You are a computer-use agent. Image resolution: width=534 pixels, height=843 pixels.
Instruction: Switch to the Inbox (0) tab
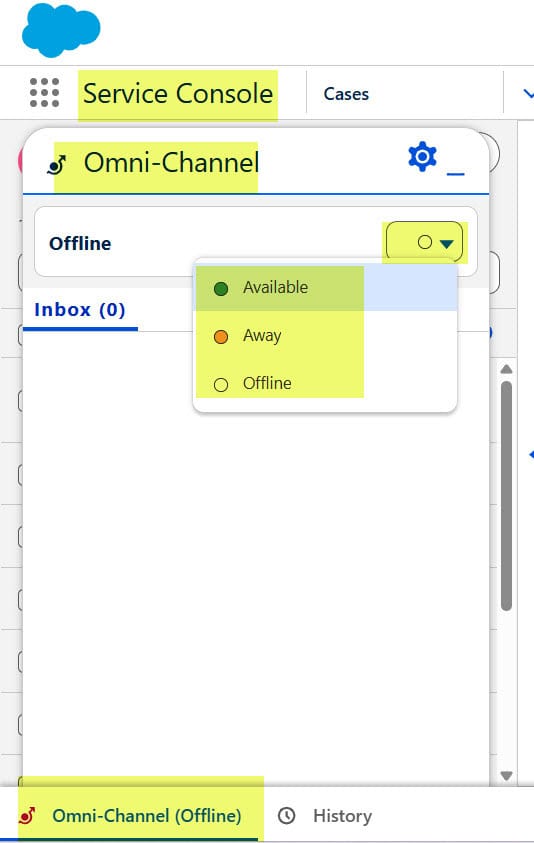coord(80,310)
